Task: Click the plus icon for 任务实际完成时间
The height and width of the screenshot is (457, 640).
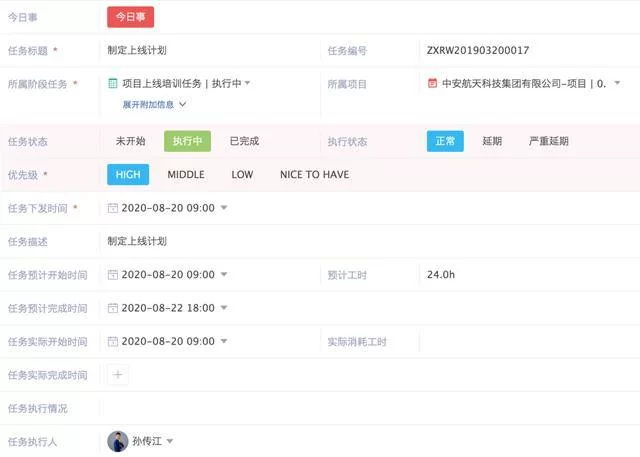Action: pyautogui.click(x=117, y=375)
